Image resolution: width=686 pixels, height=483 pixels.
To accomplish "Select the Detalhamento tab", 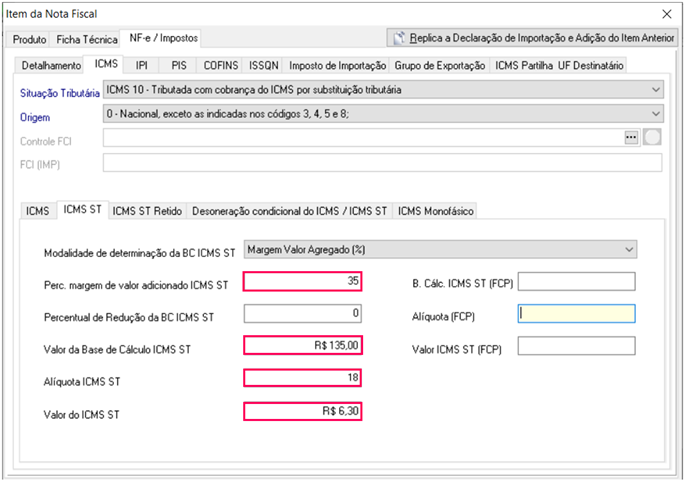I will 52,65.
